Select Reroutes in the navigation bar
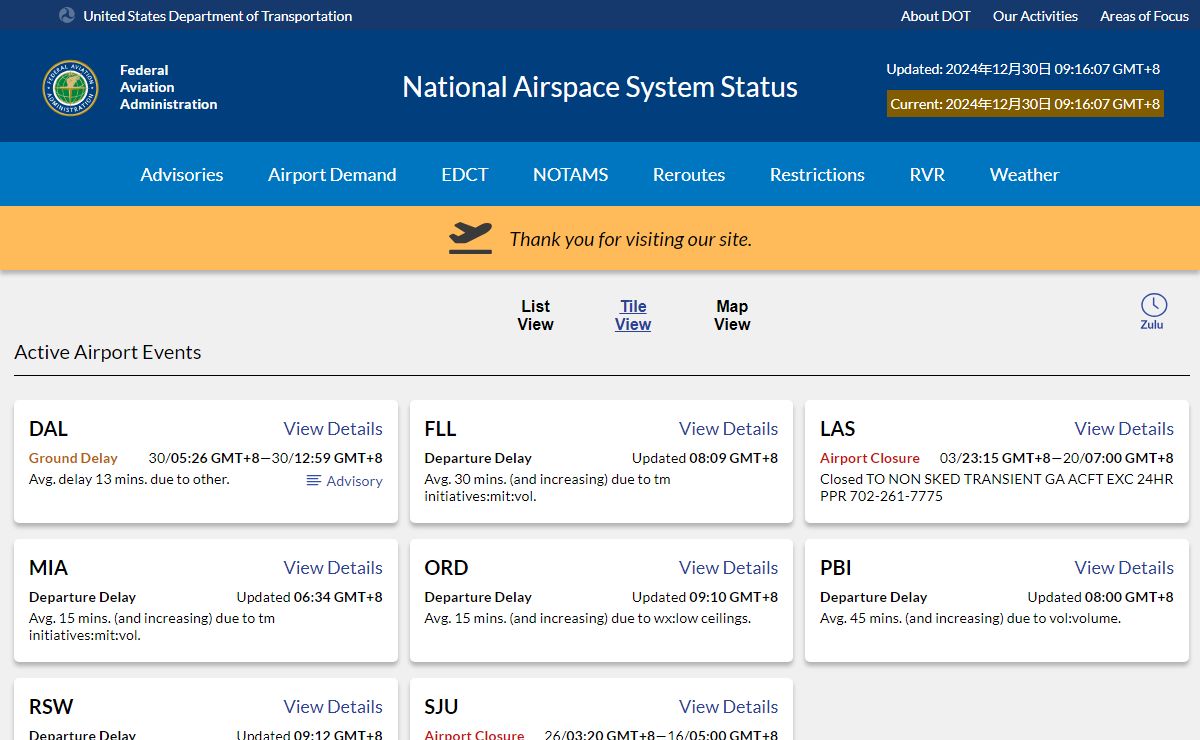 coord(689,174)
